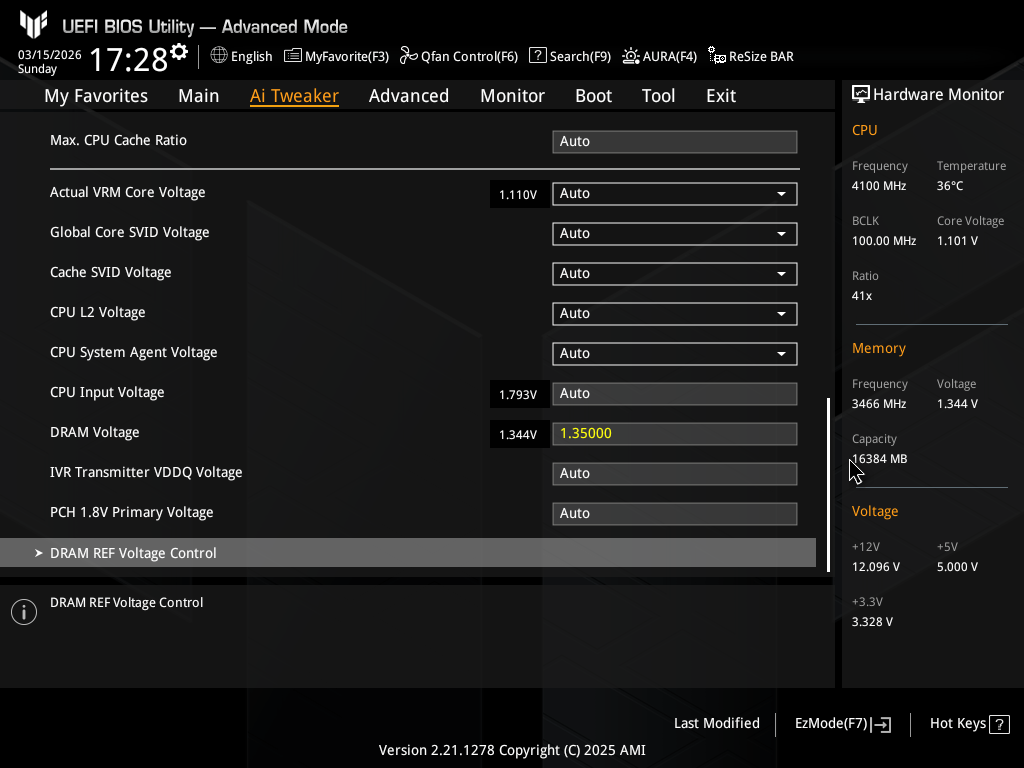Click the 1.110V VRM readout
Image resolution: width=1024 pixels, height=768 pixels.
click(x=518, y=195)
